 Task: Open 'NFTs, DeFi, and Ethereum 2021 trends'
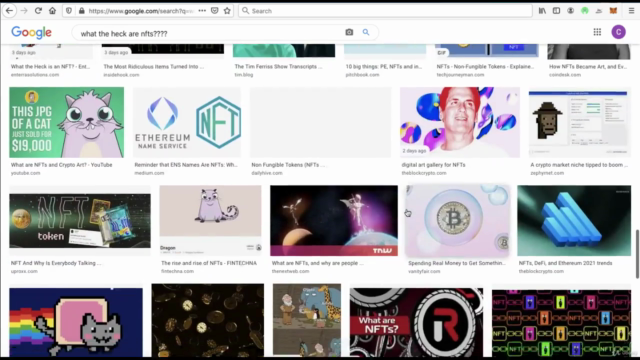coord(566,263)
